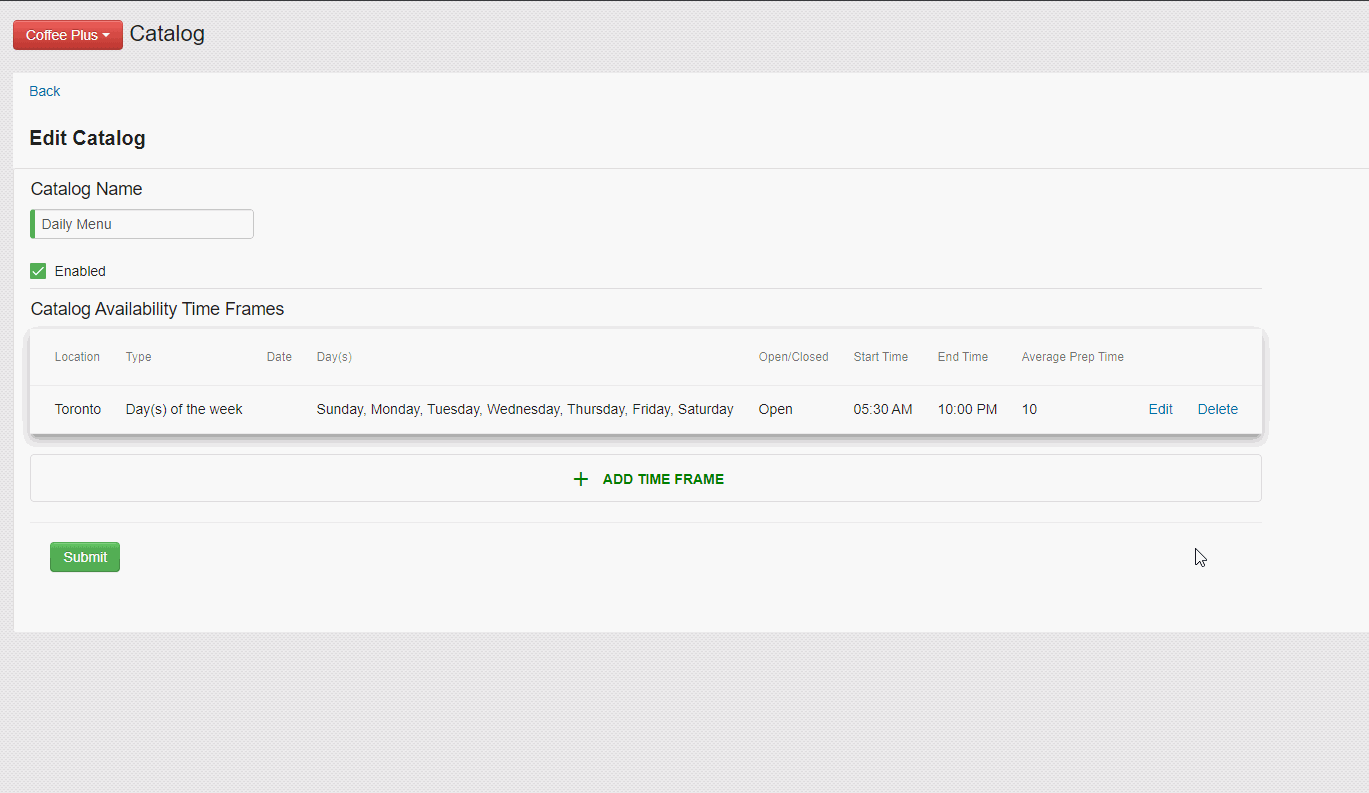Select the Toronto availability row
Image resolution: width=1369 pixels, height=793 pixels.
point(500,409)
